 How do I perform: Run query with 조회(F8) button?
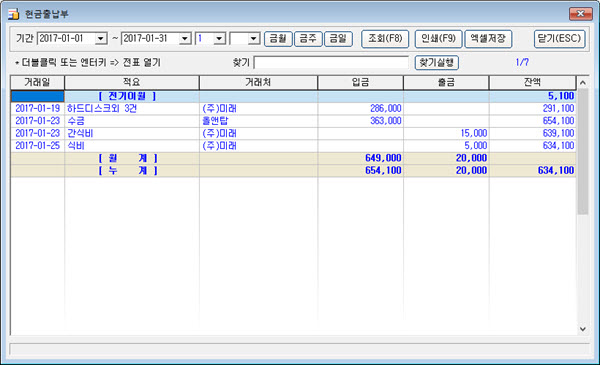click(x=385, y=39)
